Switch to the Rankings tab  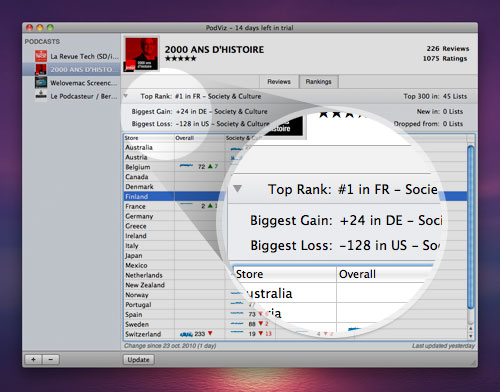[x=319, y=82]
